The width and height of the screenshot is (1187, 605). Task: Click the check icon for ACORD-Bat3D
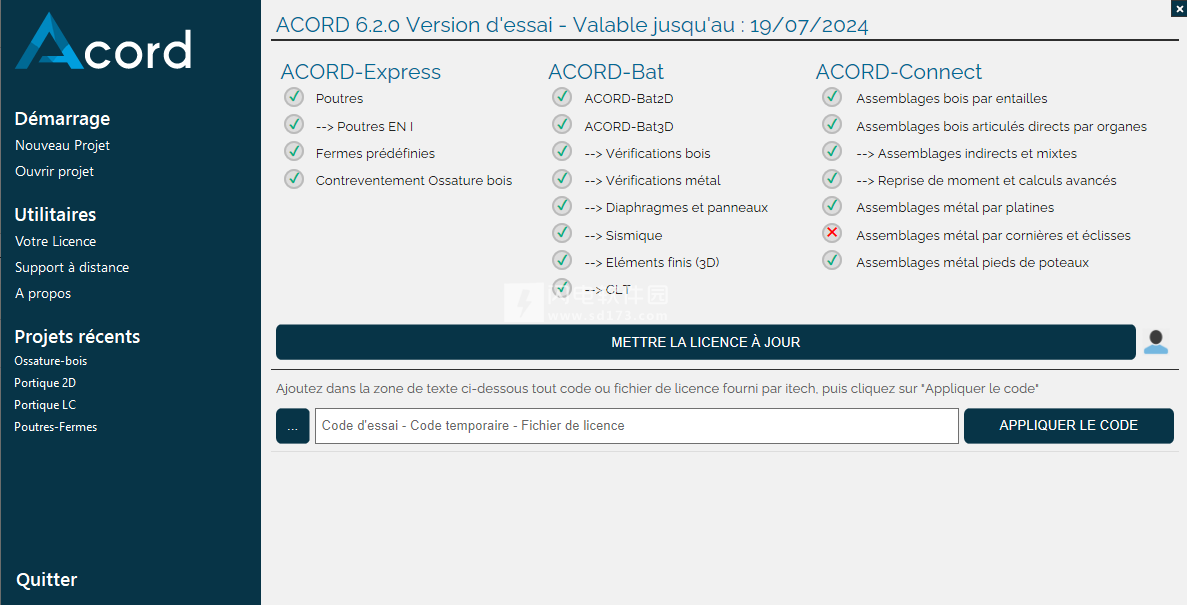[562, 124]
